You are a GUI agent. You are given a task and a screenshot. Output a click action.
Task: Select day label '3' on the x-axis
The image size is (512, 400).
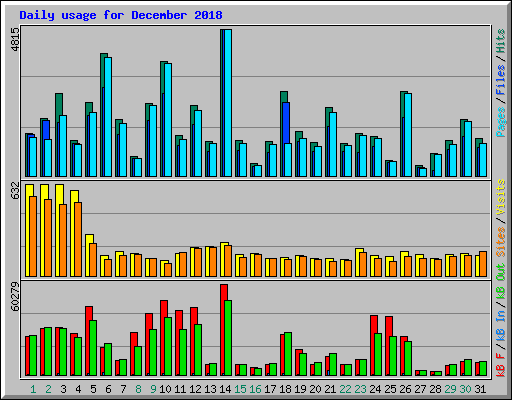63,389
